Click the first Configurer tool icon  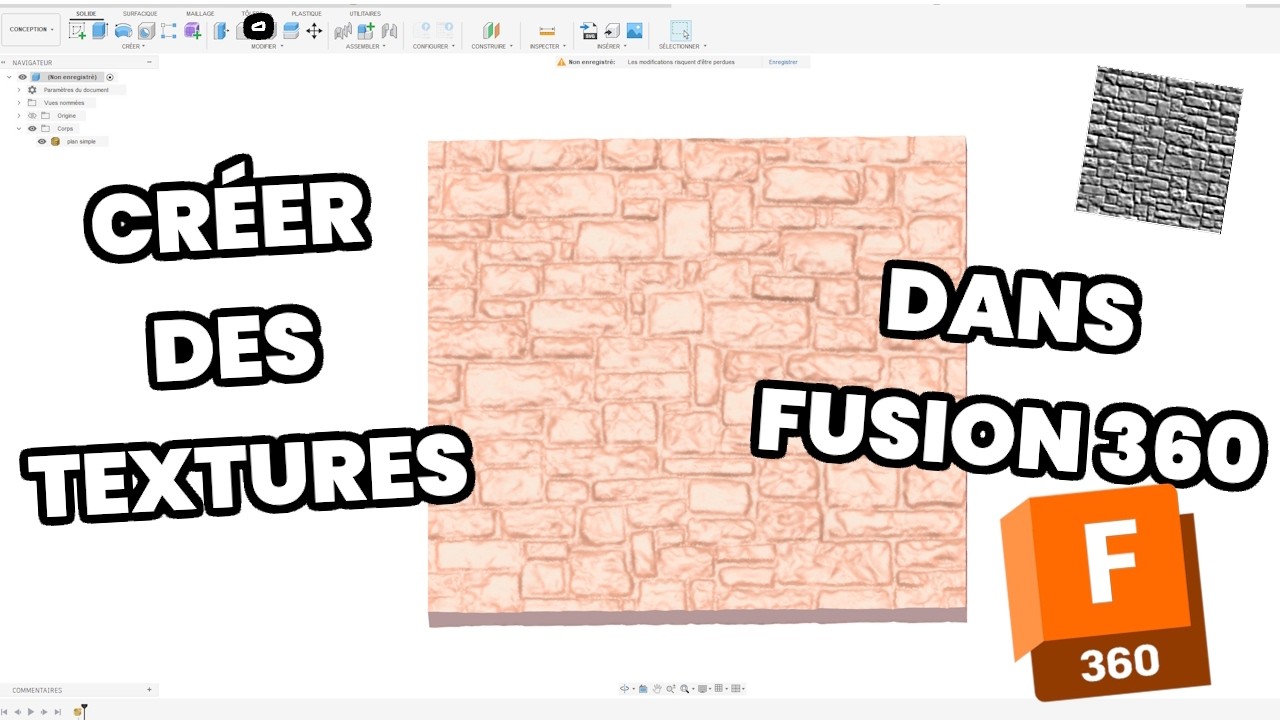point(422,30)
